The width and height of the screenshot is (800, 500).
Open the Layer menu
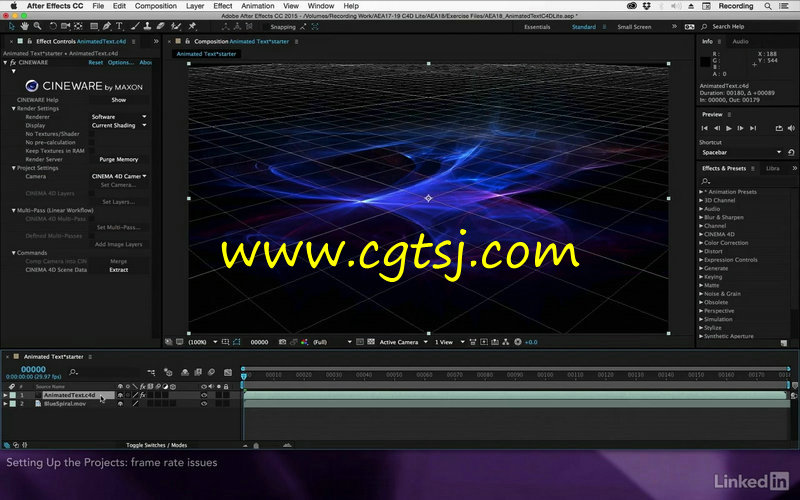195,6
